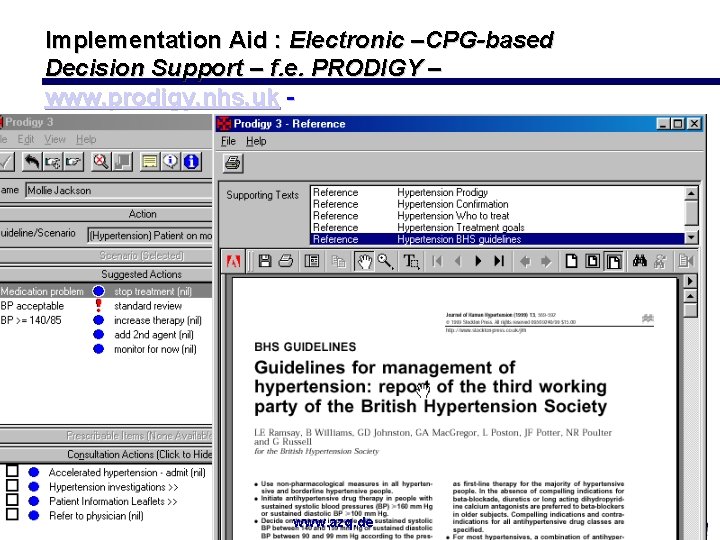Click the Action header bar
Image resolution: width=720 pixels, height=540 pixels.
pyautogui.click(x=106, y=214)
